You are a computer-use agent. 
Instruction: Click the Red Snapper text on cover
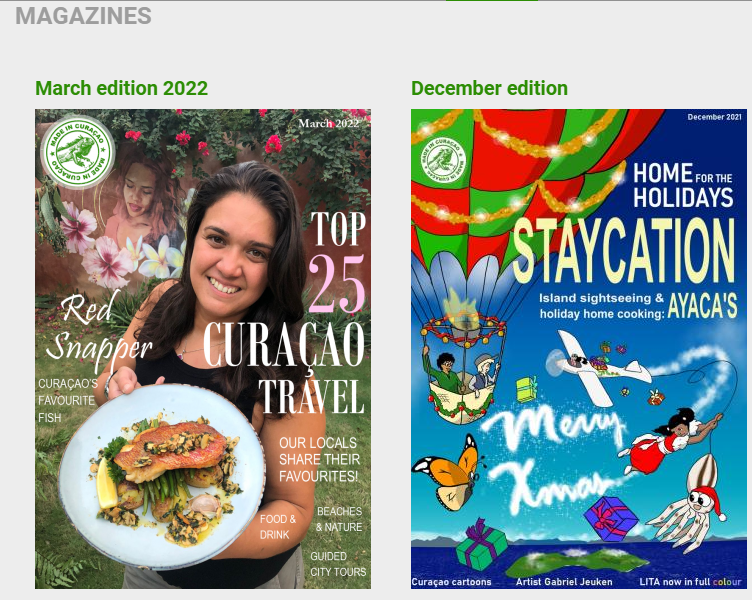[x=98, y=331]
